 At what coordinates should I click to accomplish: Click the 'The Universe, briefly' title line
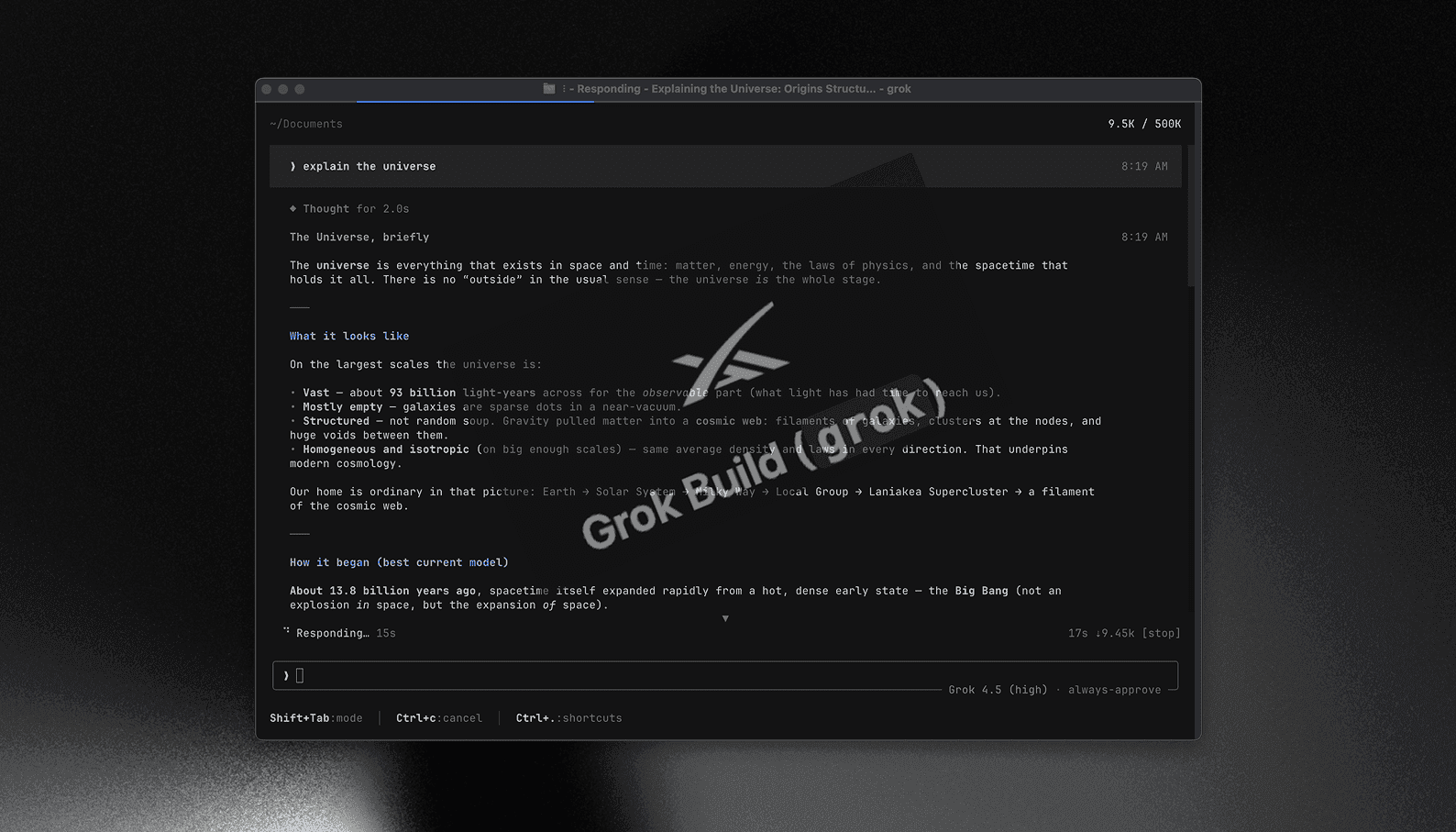359,238
